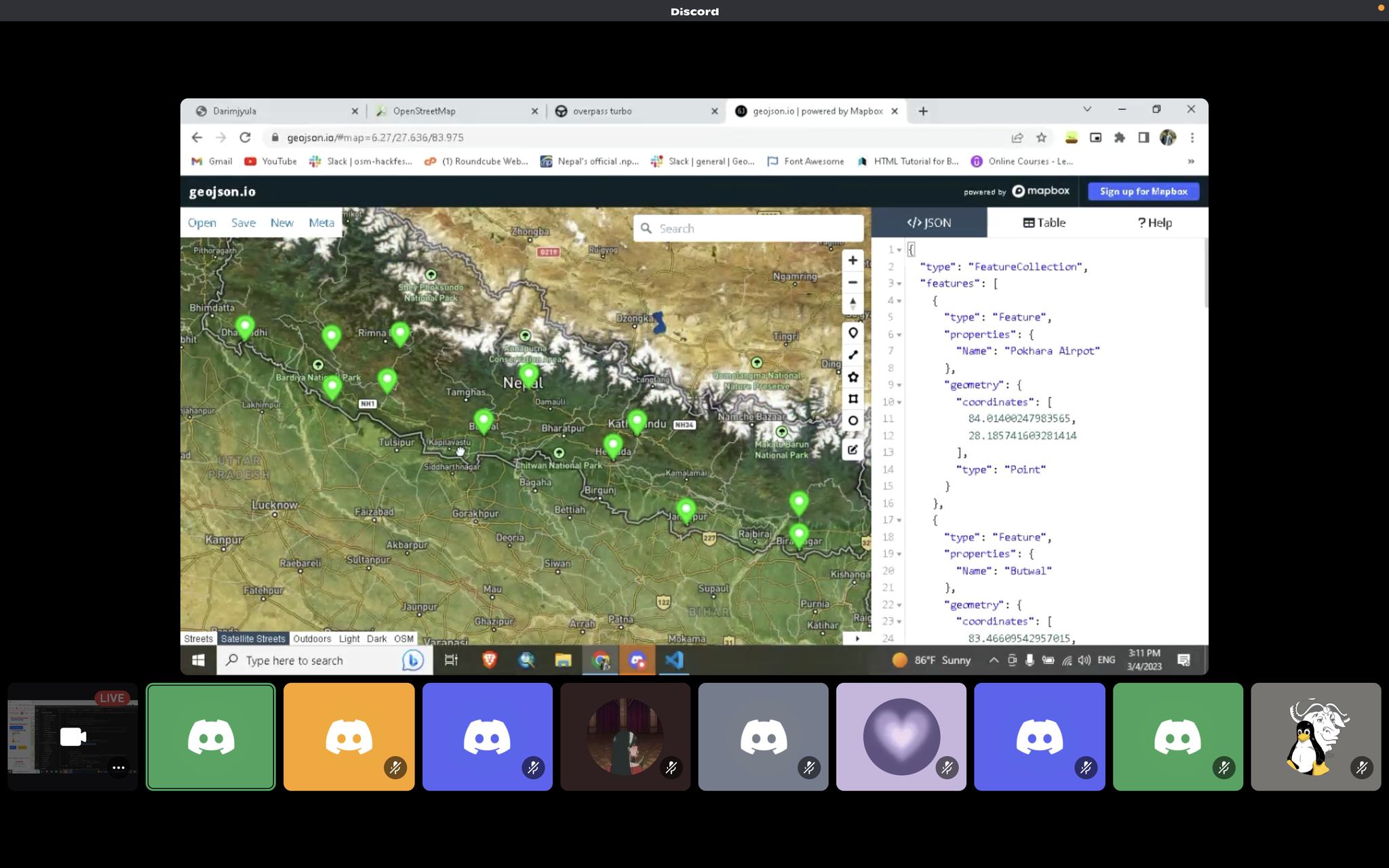Fold the coordinates array on line 10
This screenshot has height=868, width=1389.
pyautogui.click(x=899, y=402)
